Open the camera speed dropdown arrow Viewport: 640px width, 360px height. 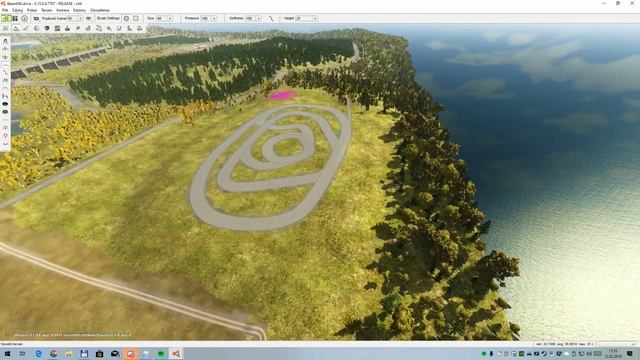tap(80, 18)
